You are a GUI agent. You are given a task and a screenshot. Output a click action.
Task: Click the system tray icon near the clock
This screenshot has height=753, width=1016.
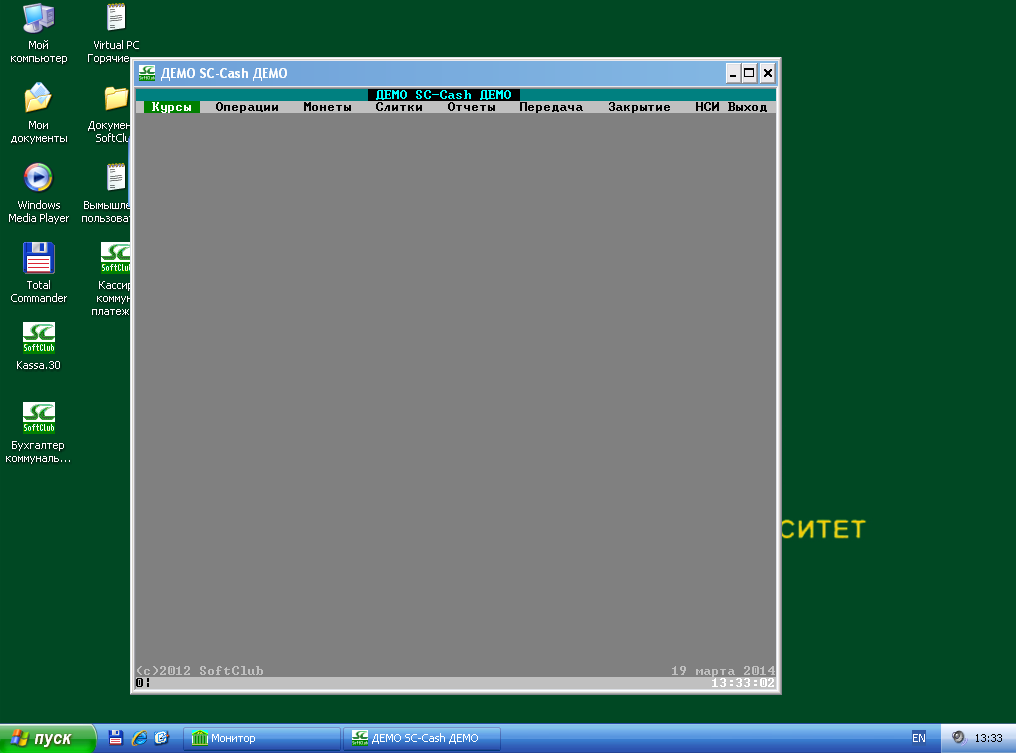(958, 737)
